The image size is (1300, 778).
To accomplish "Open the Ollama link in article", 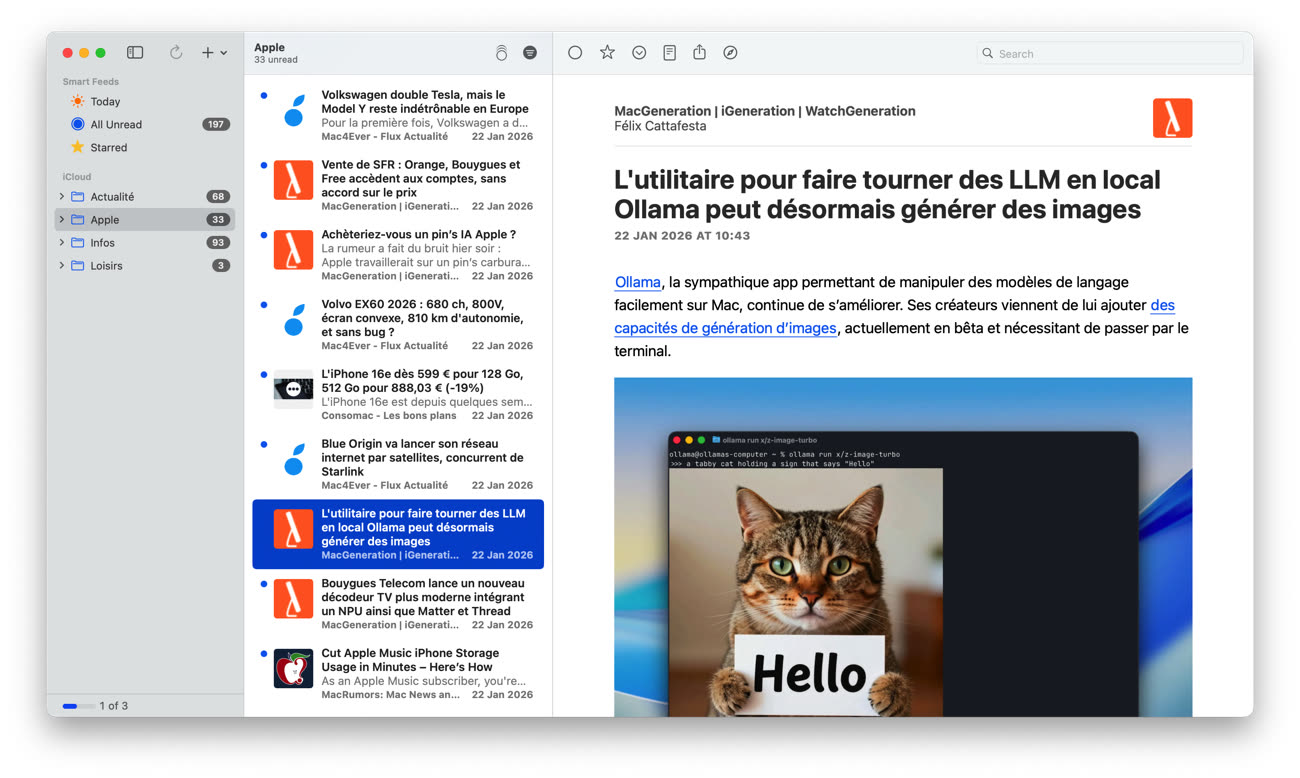I will point(637,283).
